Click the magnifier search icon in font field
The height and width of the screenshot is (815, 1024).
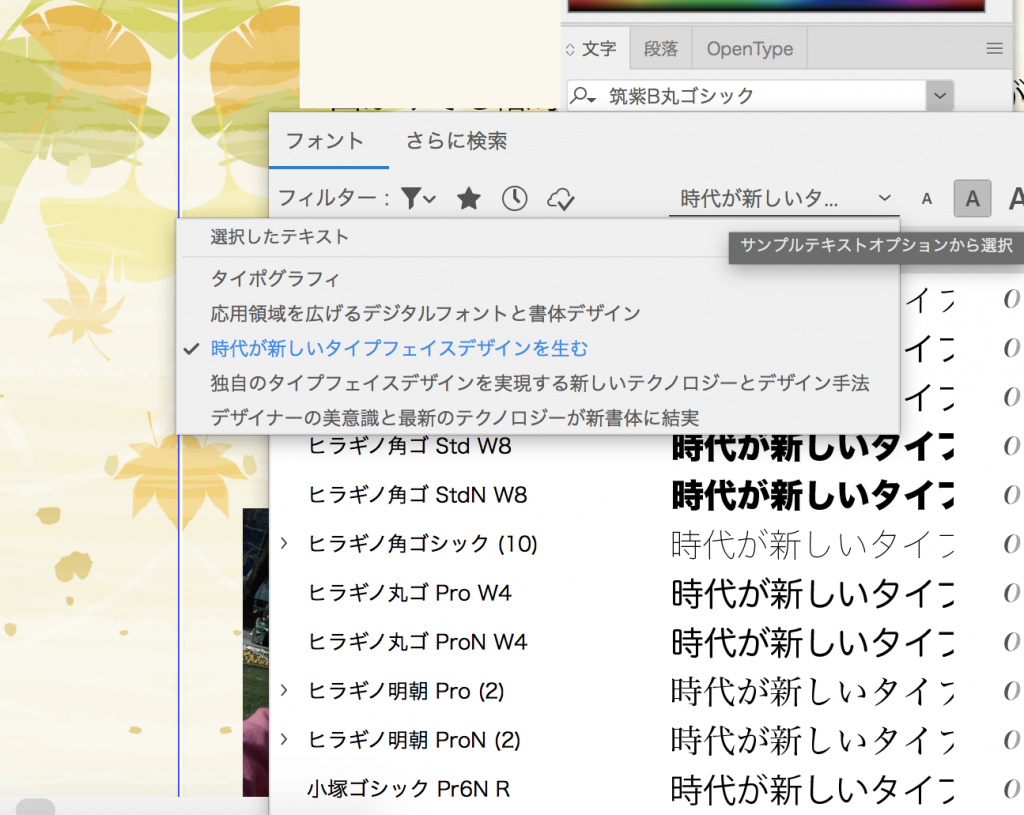click(582, 96)
